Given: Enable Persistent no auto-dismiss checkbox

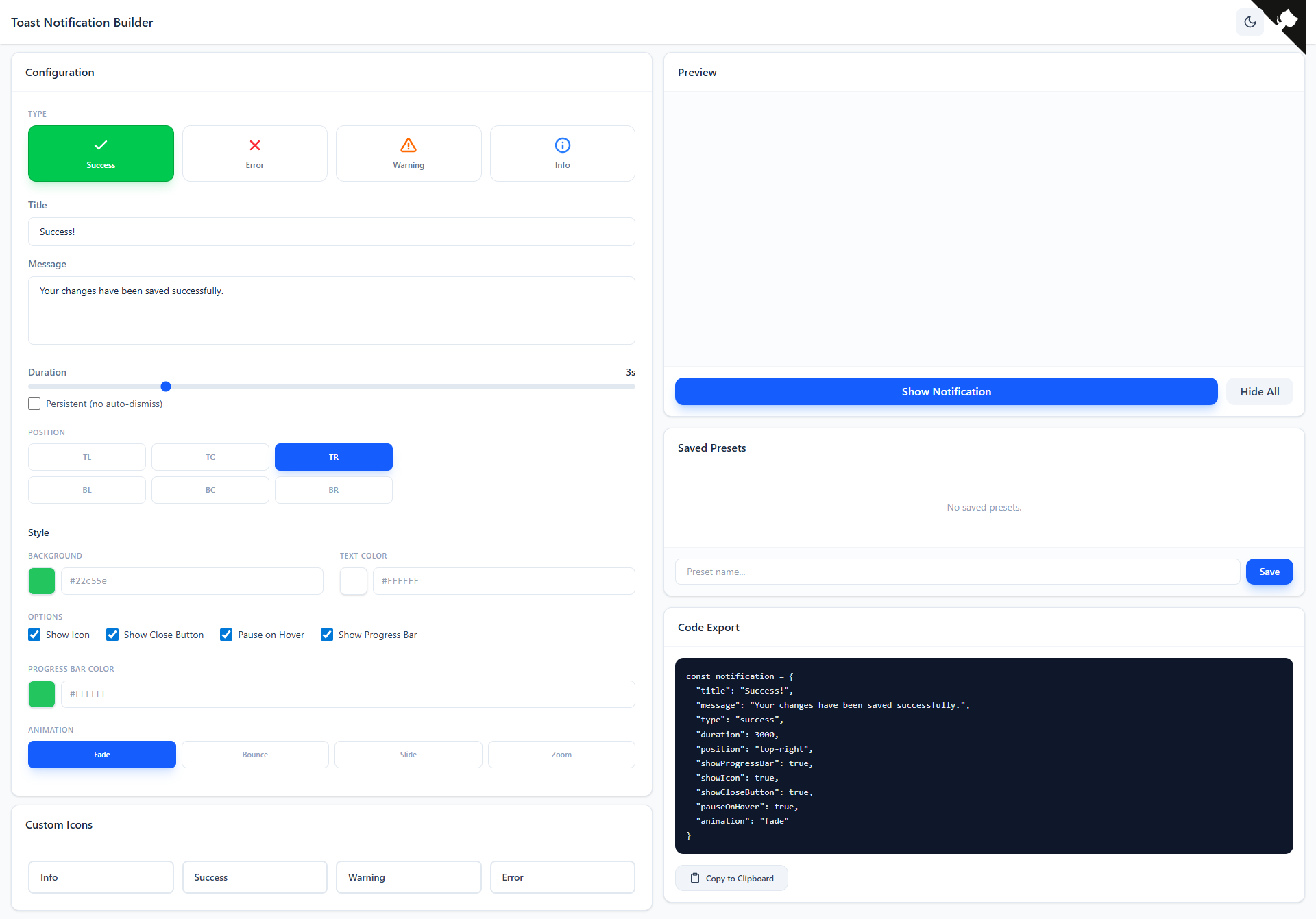Looking at the screenshot, I should pos(34,404).
